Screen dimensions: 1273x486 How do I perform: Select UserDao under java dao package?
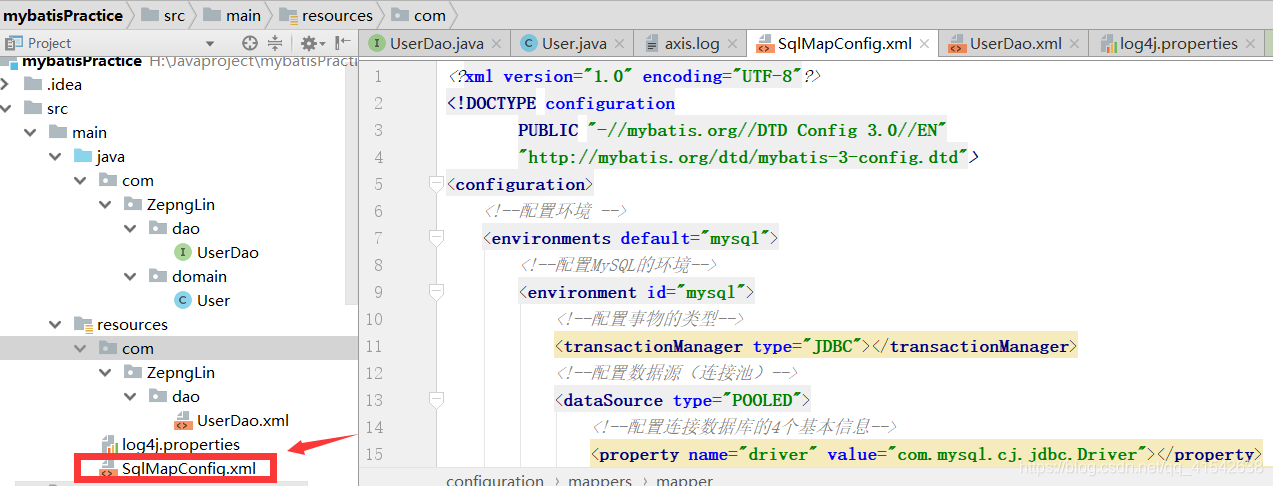(228, 252)
